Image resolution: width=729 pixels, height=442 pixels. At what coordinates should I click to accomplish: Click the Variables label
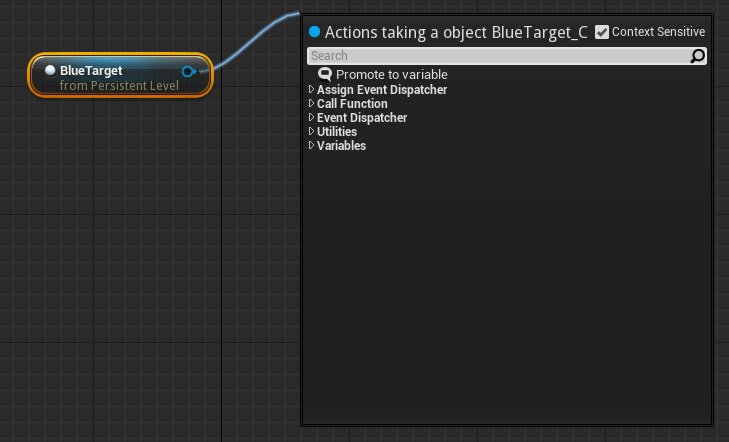click(341, 145)
